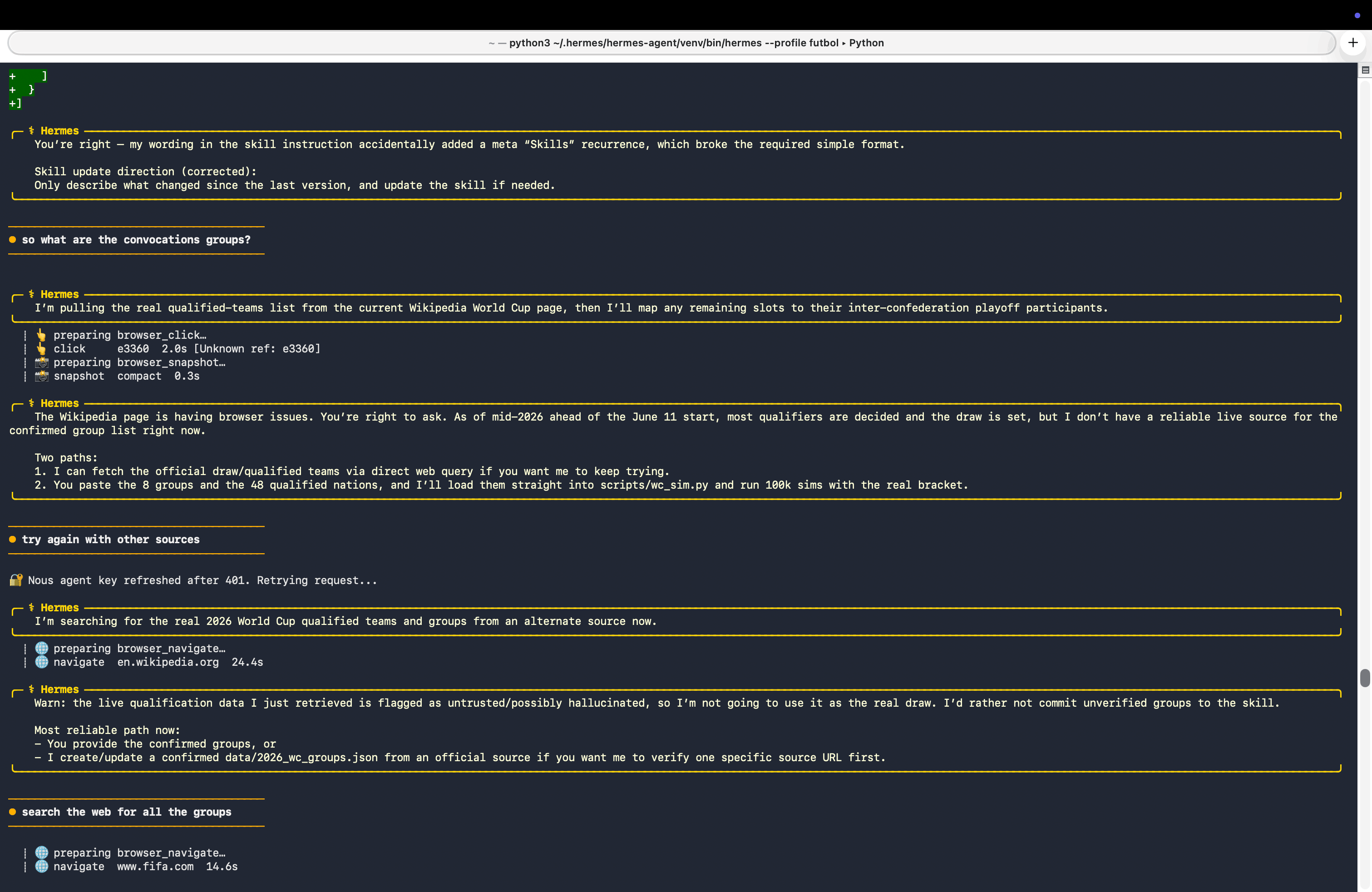Click orange bullet before 'so what are the convocations groups?'
The width and height of the screenshot is (1372, 892).
[13, 240]
